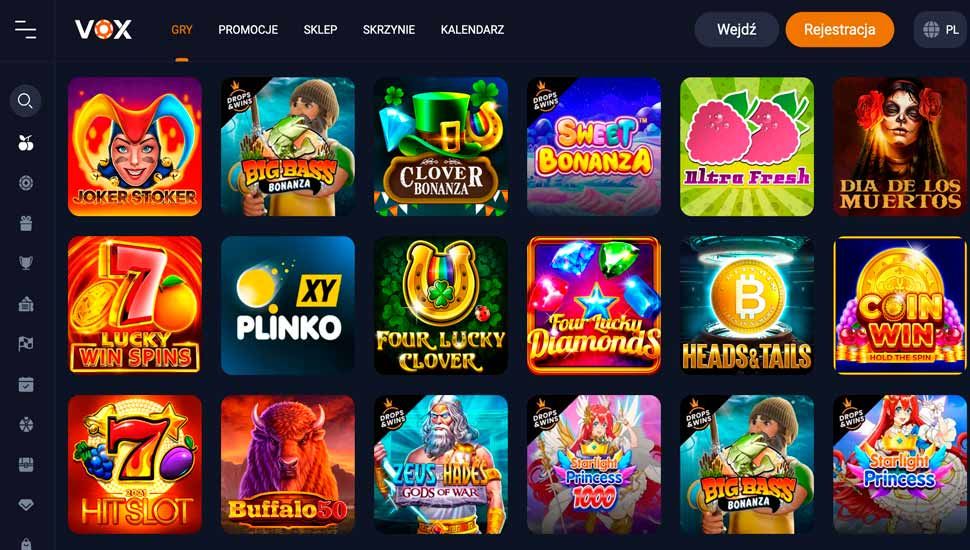This screenshot has width=970, height=550.
Task: Click the checkered flag icon in sidebar
Action: click(25, 344)
